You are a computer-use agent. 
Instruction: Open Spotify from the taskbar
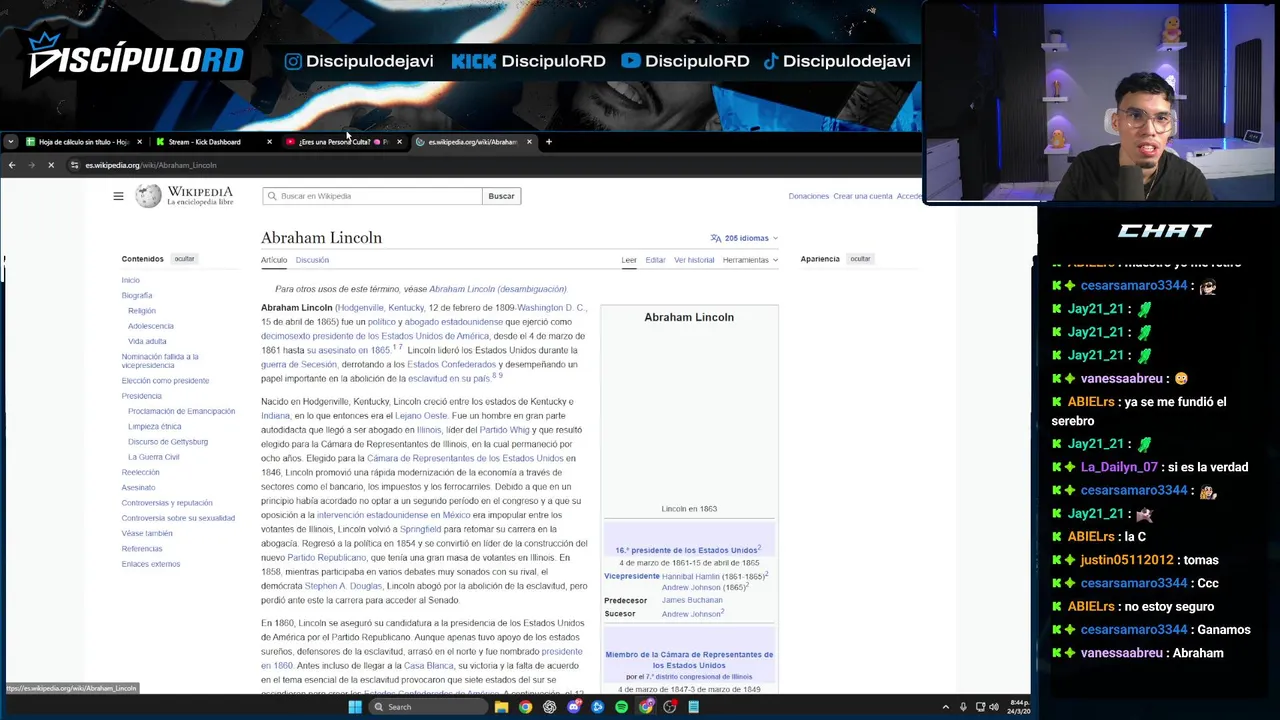click(621, 707)
